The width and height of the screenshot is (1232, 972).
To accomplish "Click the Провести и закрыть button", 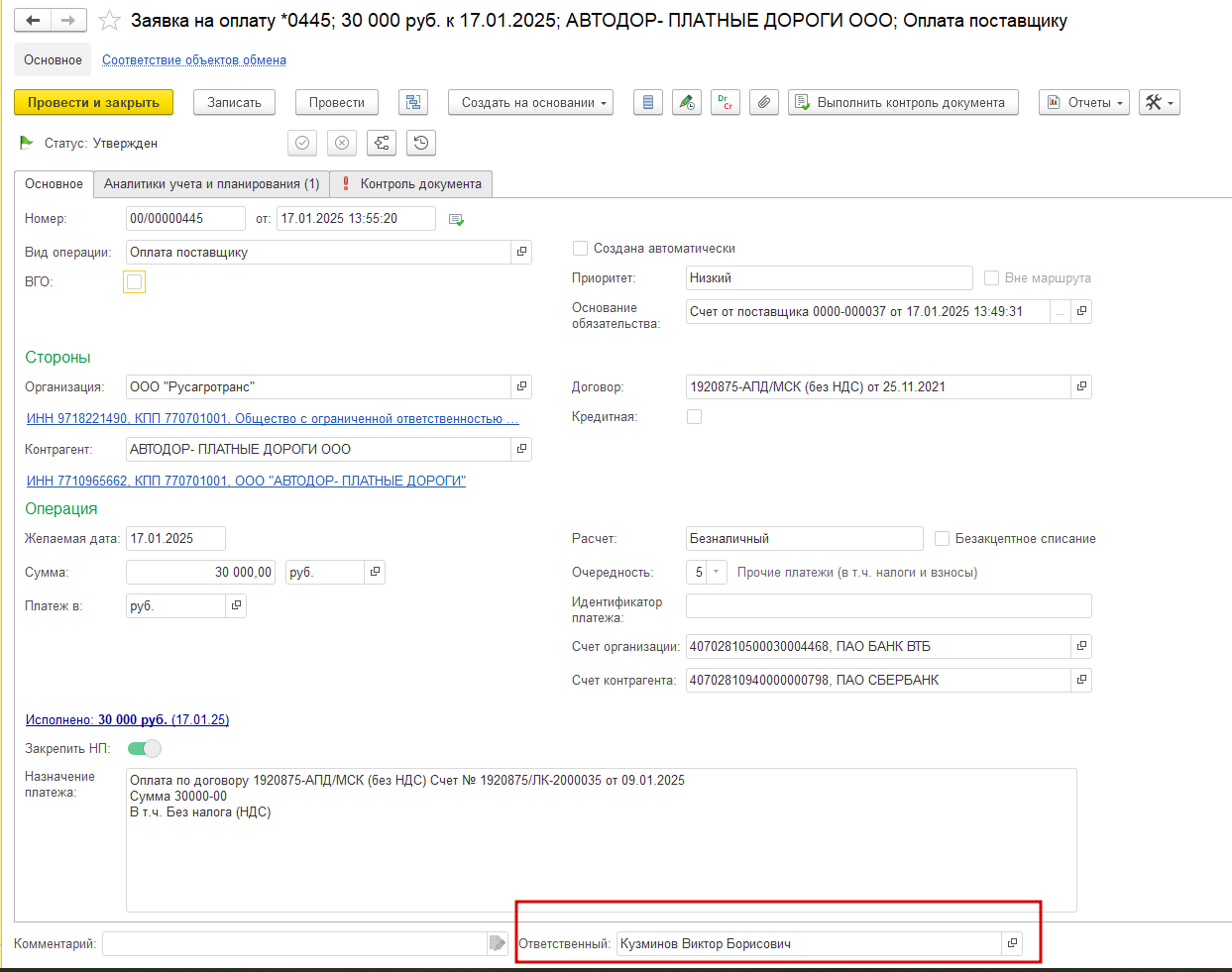I will click(x=93, y=102).
